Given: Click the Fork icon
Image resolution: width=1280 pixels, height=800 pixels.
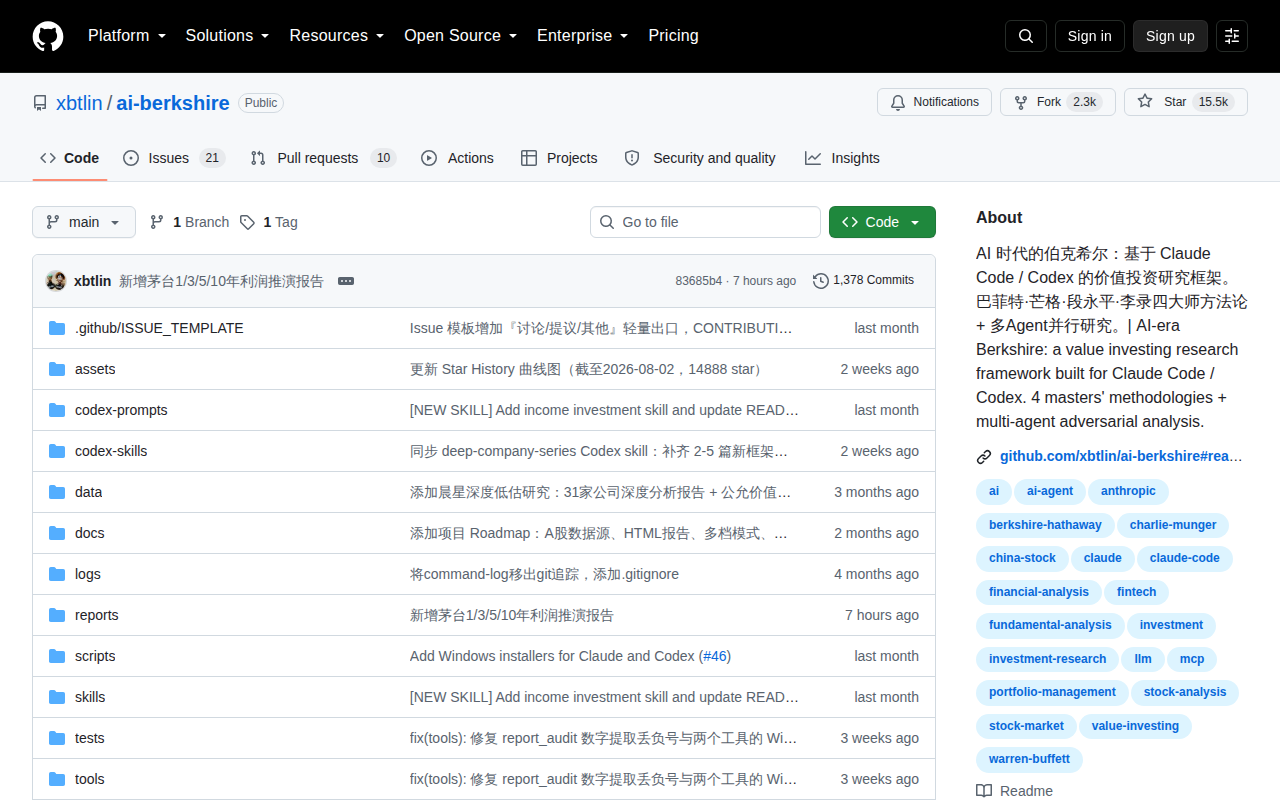Looking at the screenshot, I should pyautogui.click(x=1021, y=102).
